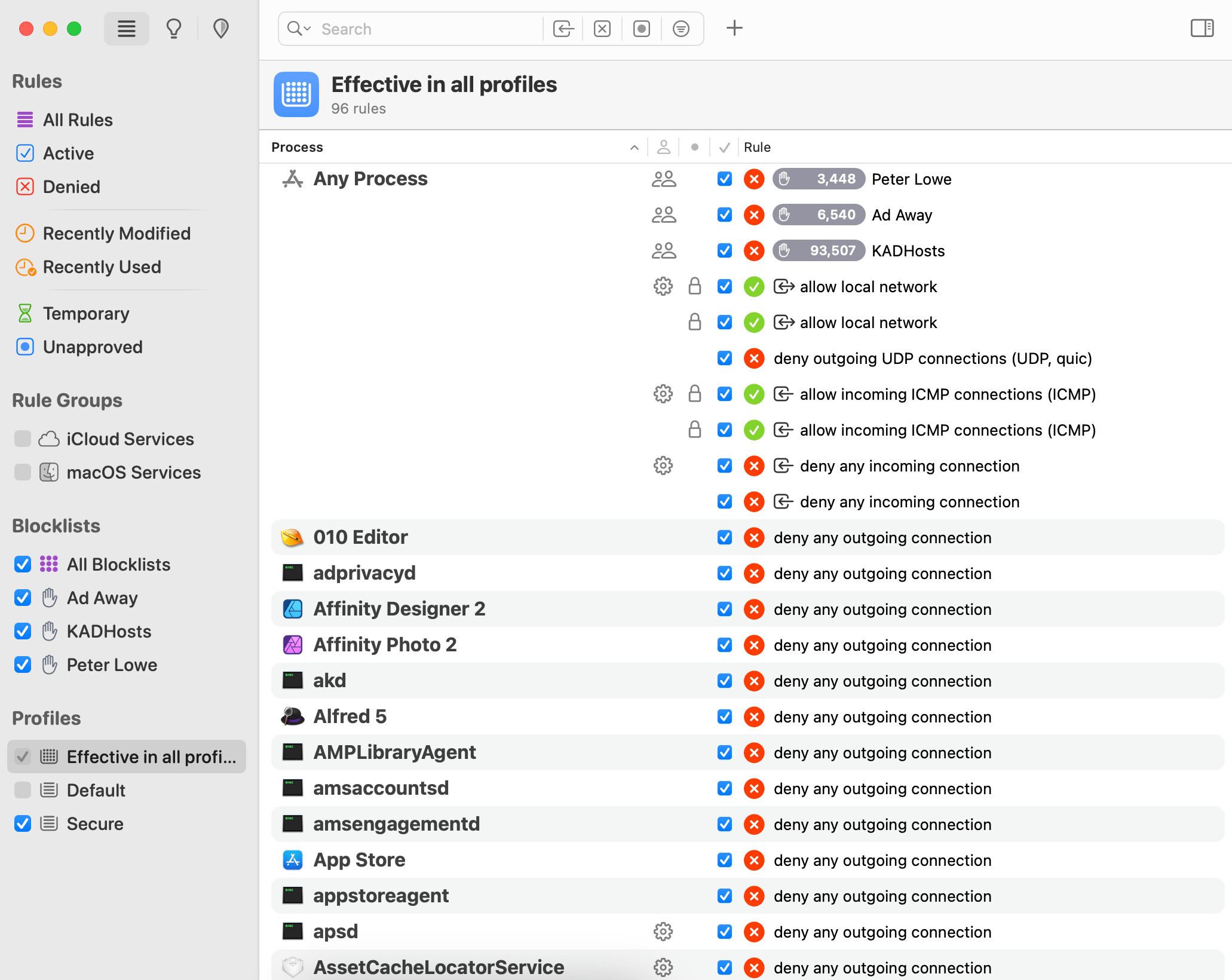Viewport: 1232px width, 980px height.
Task: Click the search magnifier dropdown
Action: click(x=299, y=29)
